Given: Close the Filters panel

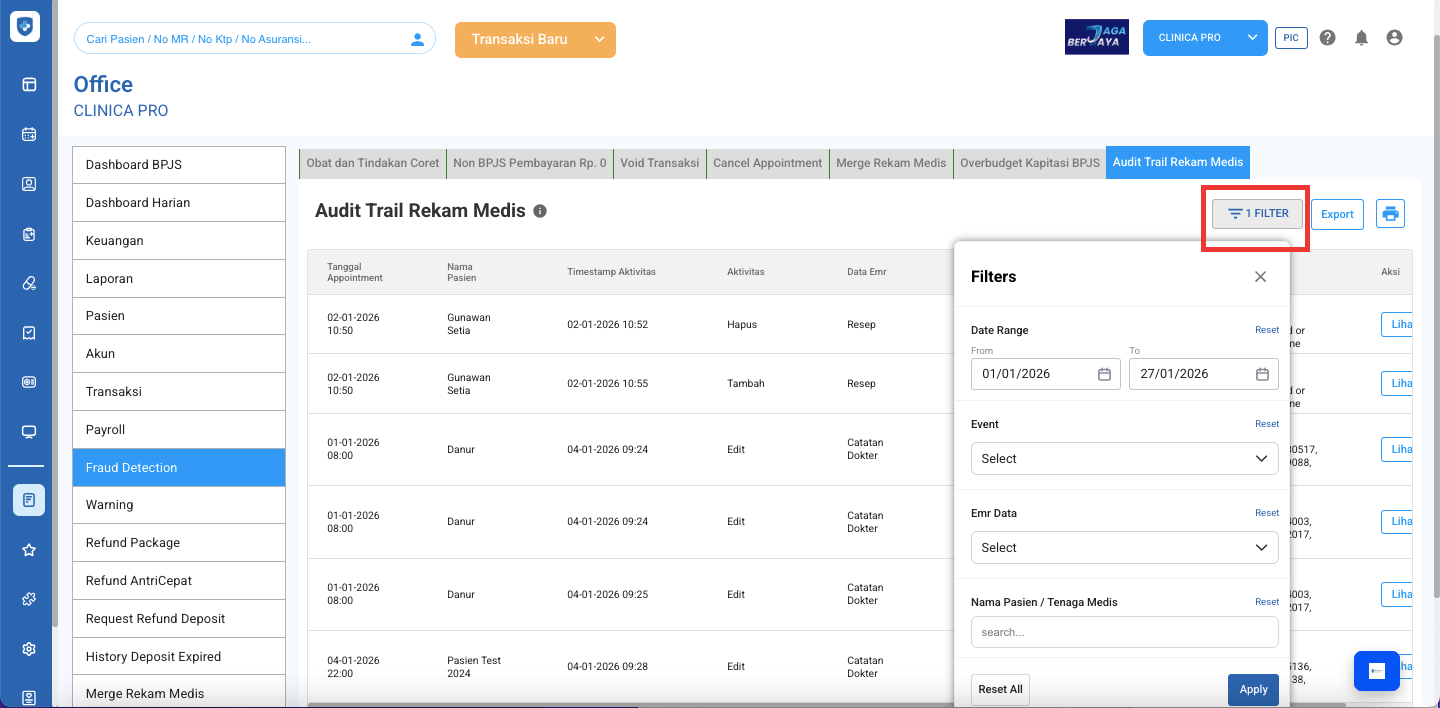Looking at the screenshot, I should [x=1260, y=277].
